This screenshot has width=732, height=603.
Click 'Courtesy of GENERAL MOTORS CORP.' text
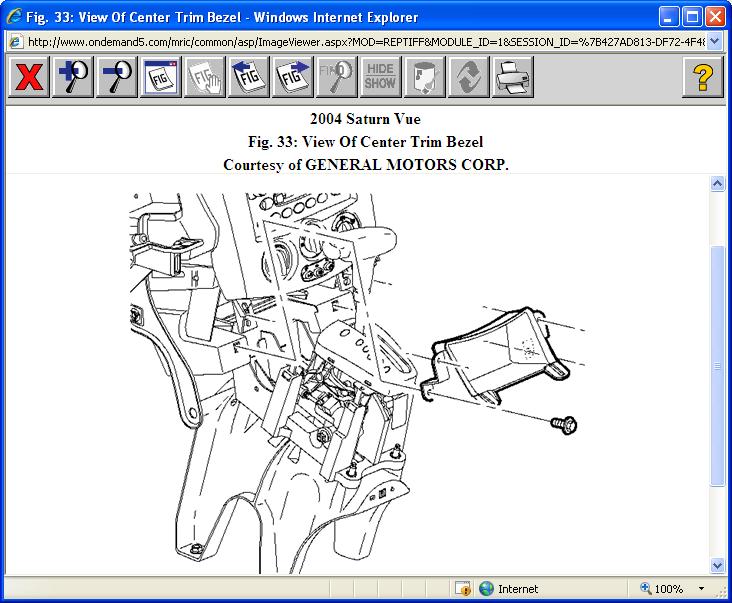coord(366,164)
